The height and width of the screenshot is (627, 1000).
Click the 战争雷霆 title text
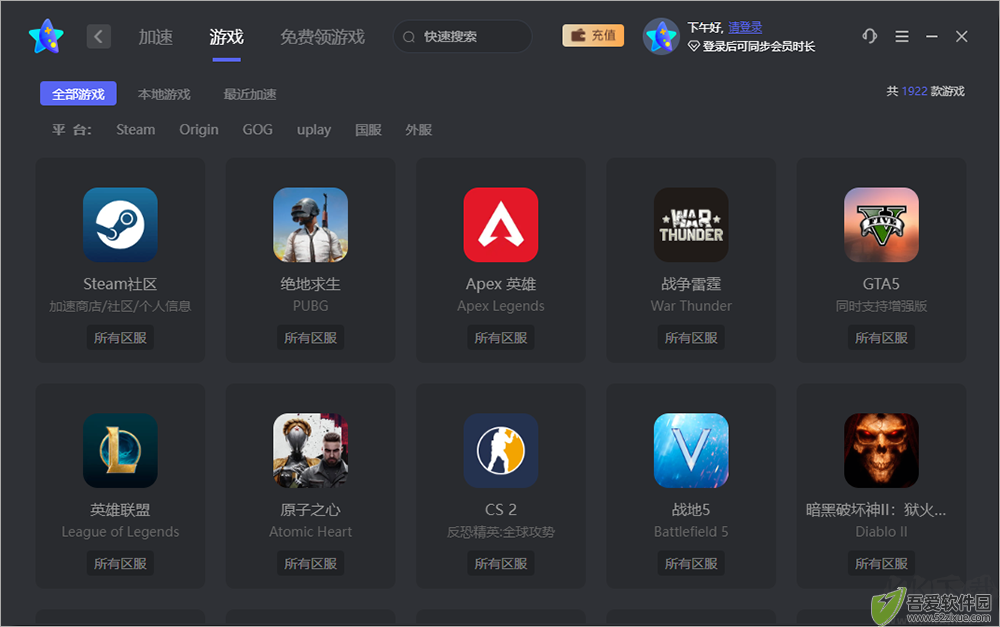click(x=691, y=284)
